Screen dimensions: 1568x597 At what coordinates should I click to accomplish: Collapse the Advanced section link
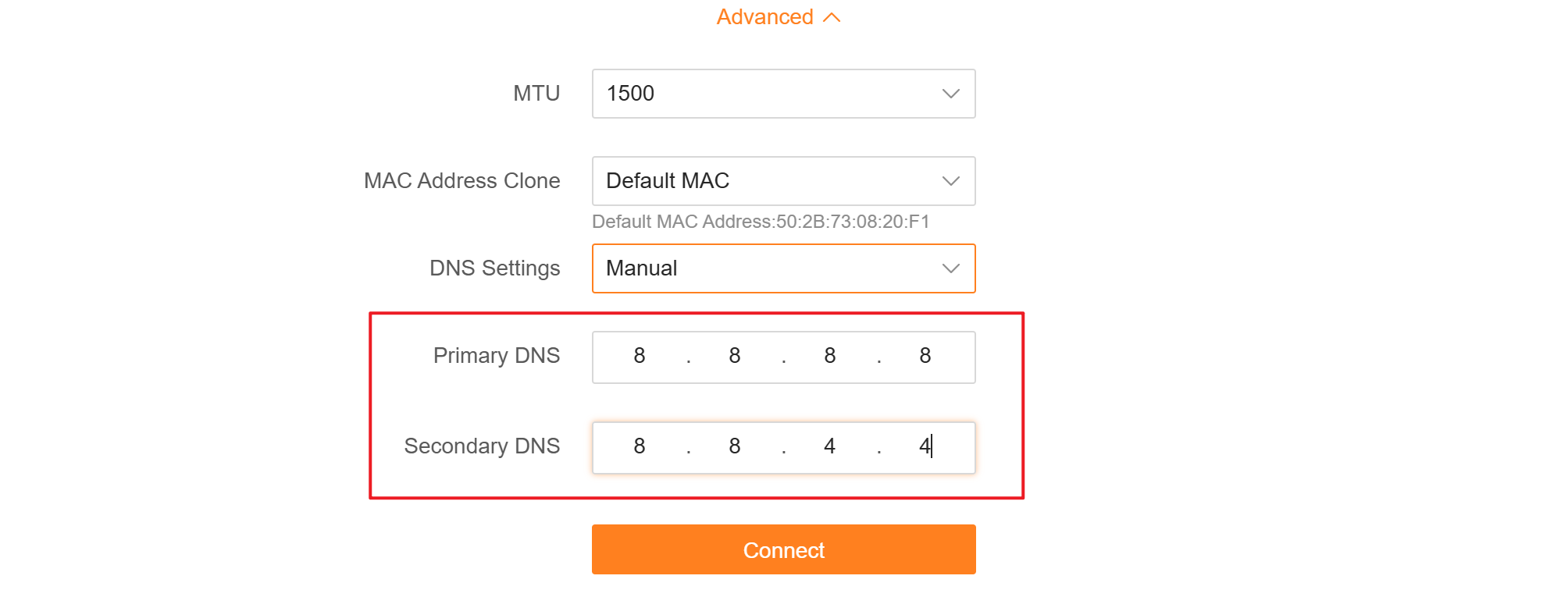[x=765, y=17]
